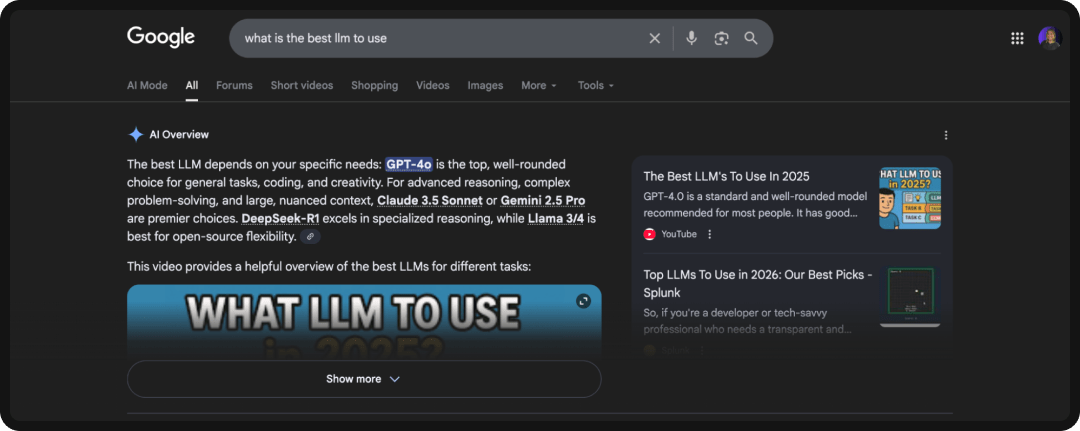Click the Google logo
The width and height of the screenshot is (1080, 431).
160,37
